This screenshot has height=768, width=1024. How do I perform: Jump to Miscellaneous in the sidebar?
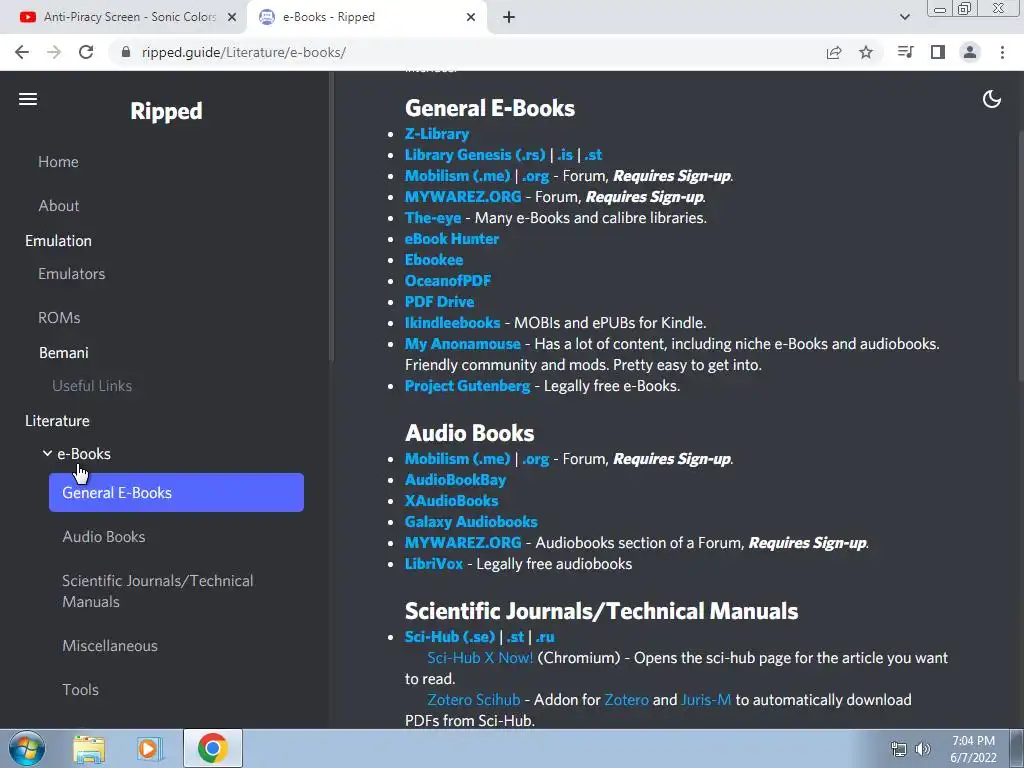tap(110, 646)
